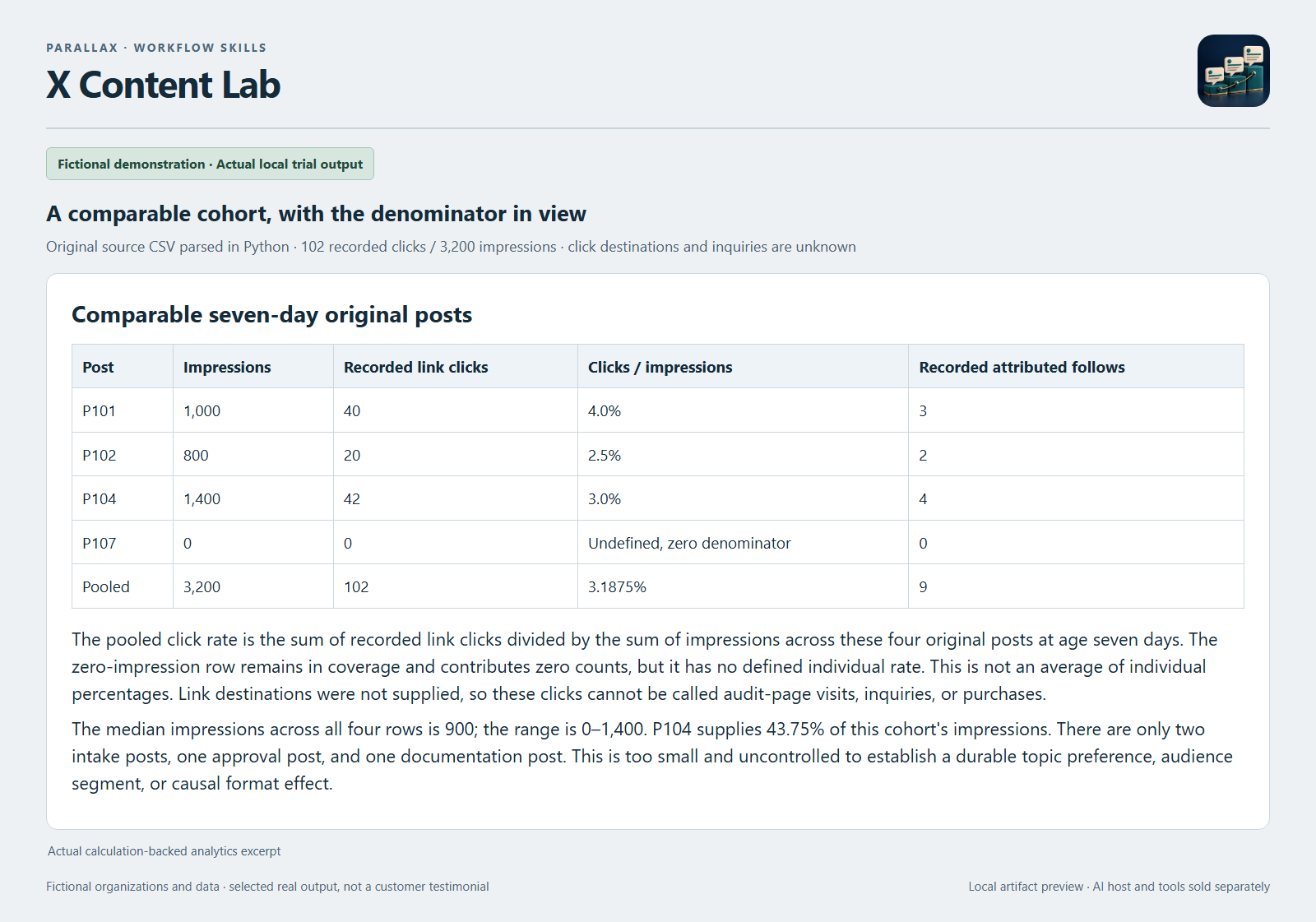
Task: Click the 'Comparable seven-day original posts' heading
Action: pyautogui.click(x=271, y=315)
